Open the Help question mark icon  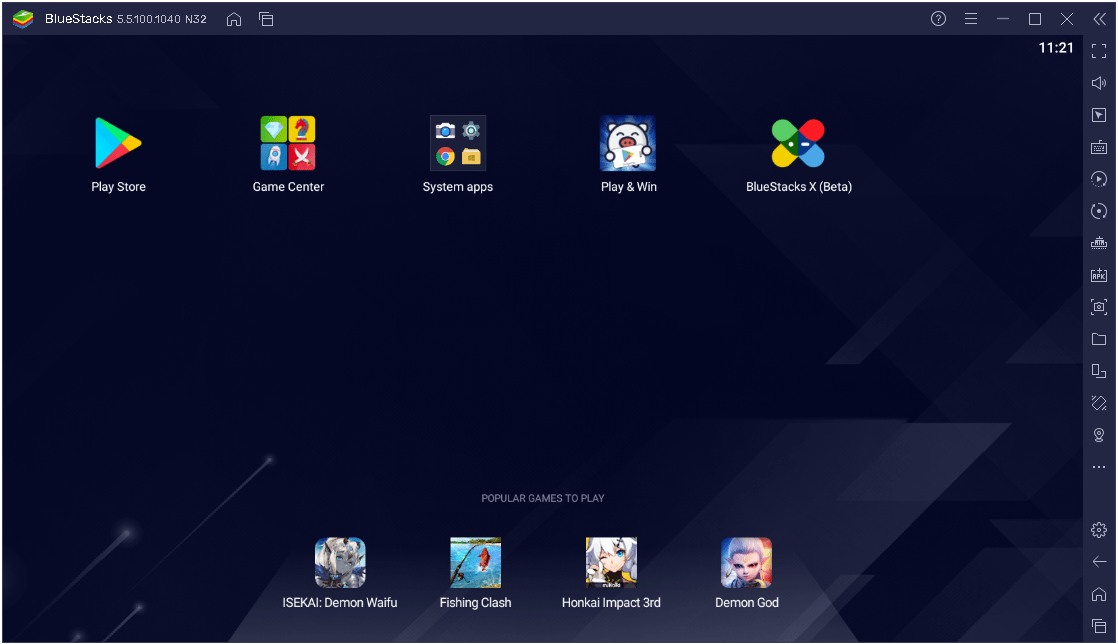pos(938,19)
